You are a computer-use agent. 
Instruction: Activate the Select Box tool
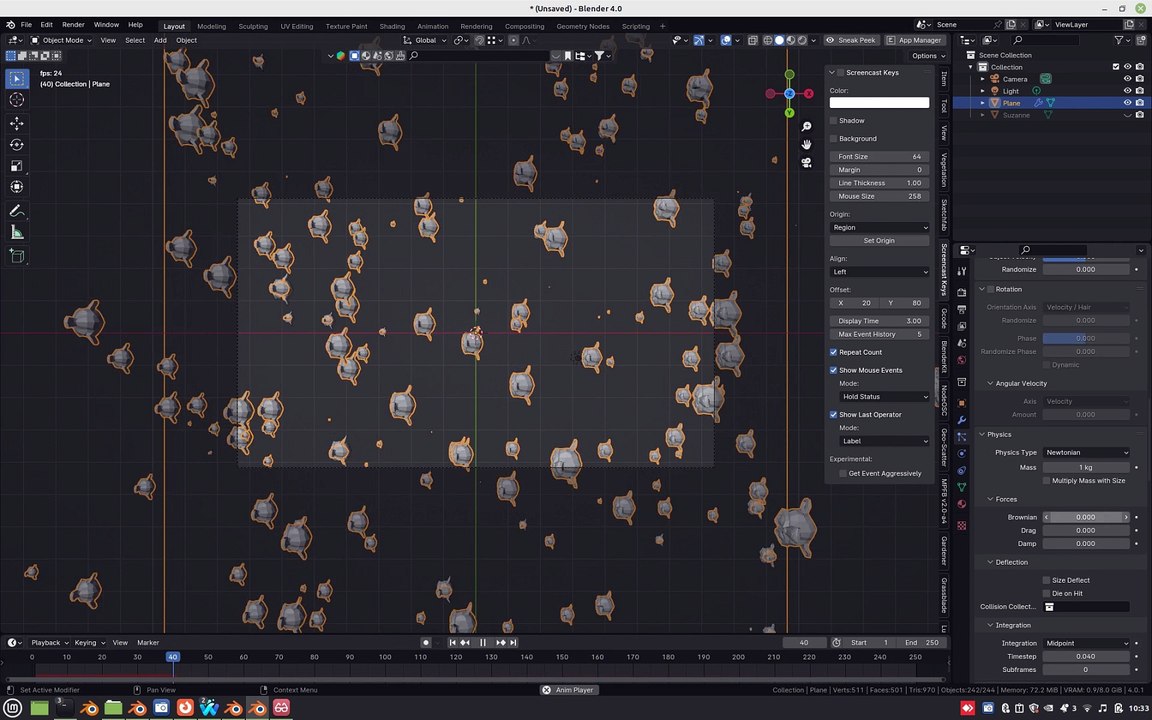17,78
